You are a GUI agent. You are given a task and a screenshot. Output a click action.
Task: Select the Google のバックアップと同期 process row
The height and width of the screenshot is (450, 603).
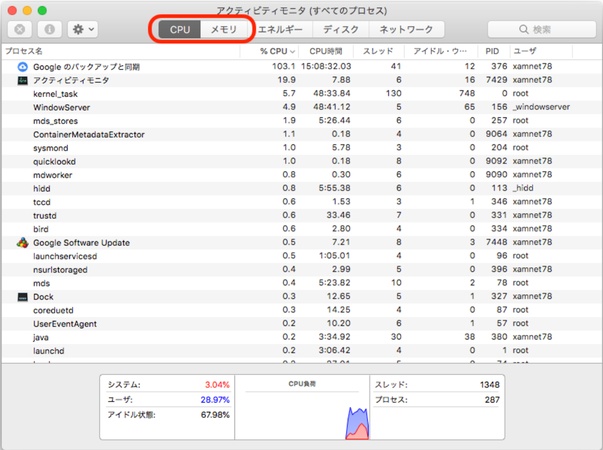pyautogui.click(x=302, y=67)
